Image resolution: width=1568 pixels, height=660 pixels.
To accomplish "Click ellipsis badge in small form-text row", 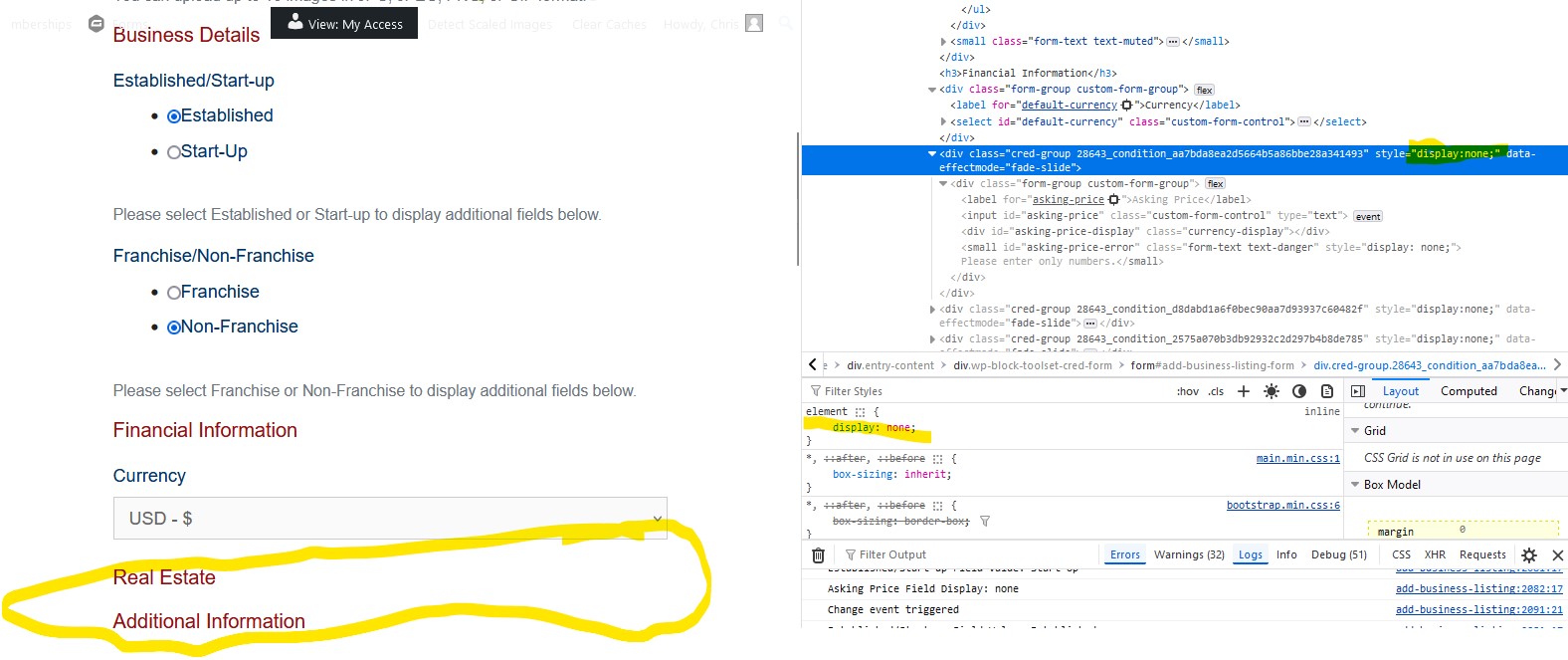I will (x=1172, y=42).
